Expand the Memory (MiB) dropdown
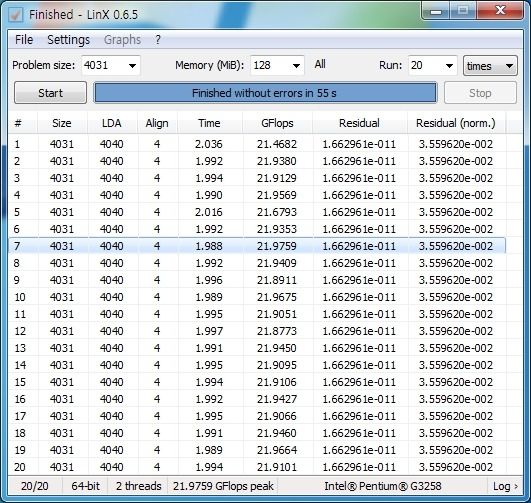This screenshot has width=531, height=503. point(296,66)
